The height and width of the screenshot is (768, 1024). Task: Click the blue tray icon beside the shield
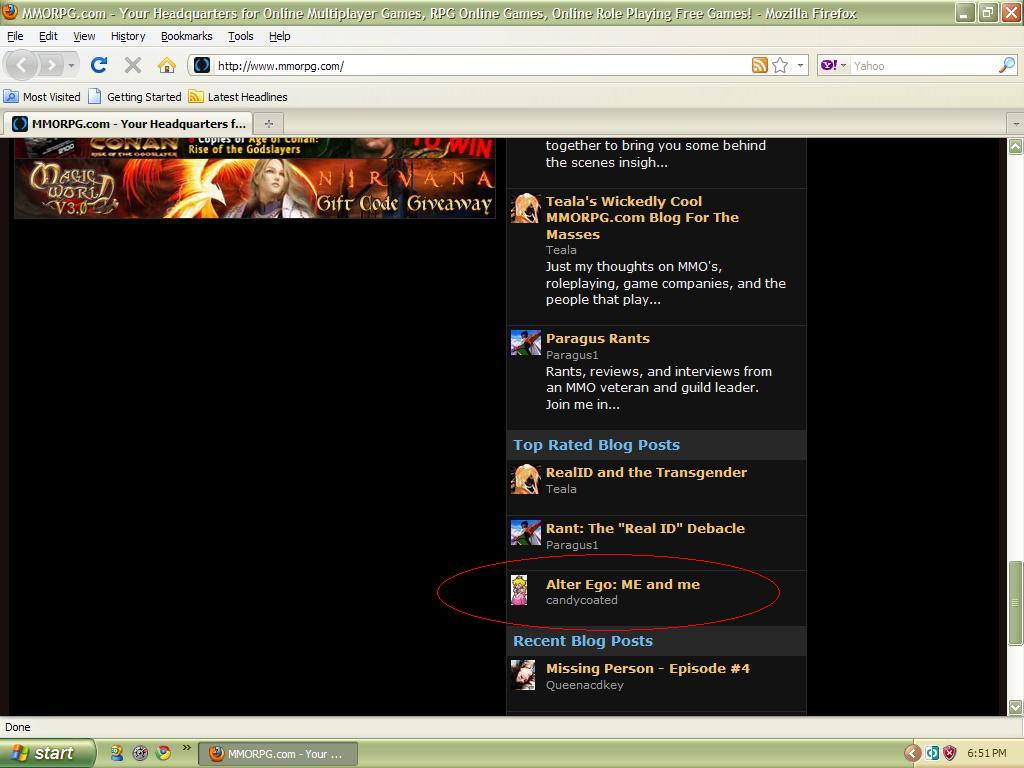(x=932, y=753)
